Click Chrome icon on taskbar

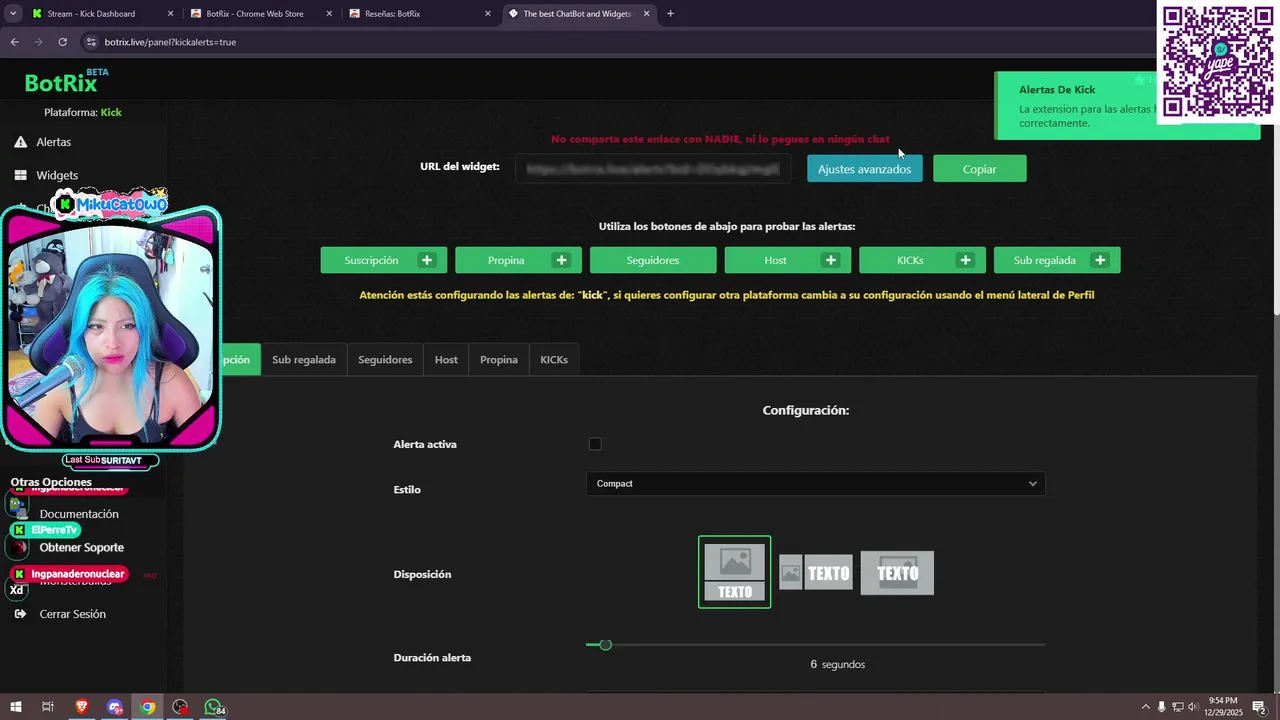tap(147, 707)
